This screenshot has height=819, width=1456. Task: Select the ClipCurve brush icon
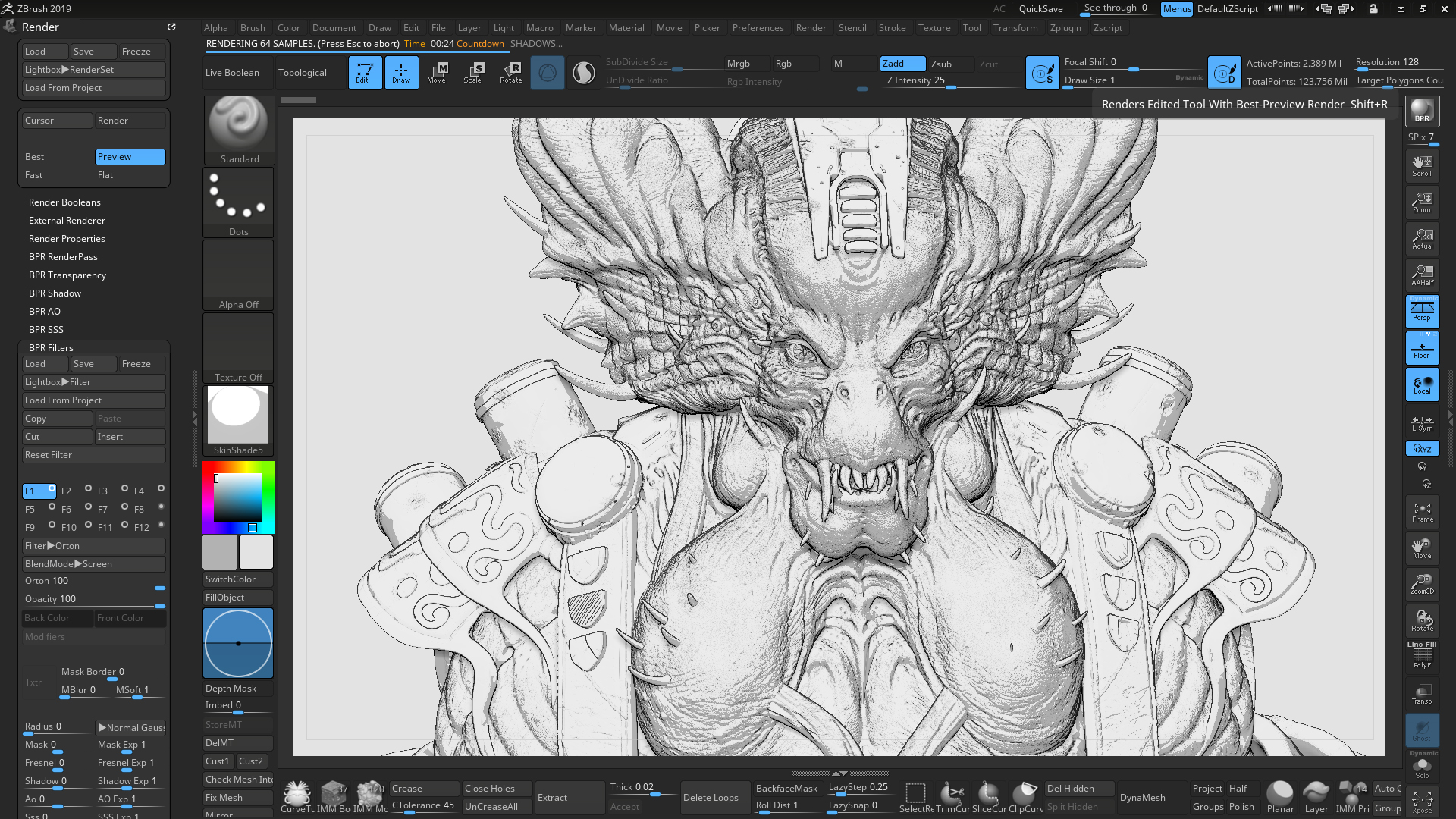tap(1025, 798)
